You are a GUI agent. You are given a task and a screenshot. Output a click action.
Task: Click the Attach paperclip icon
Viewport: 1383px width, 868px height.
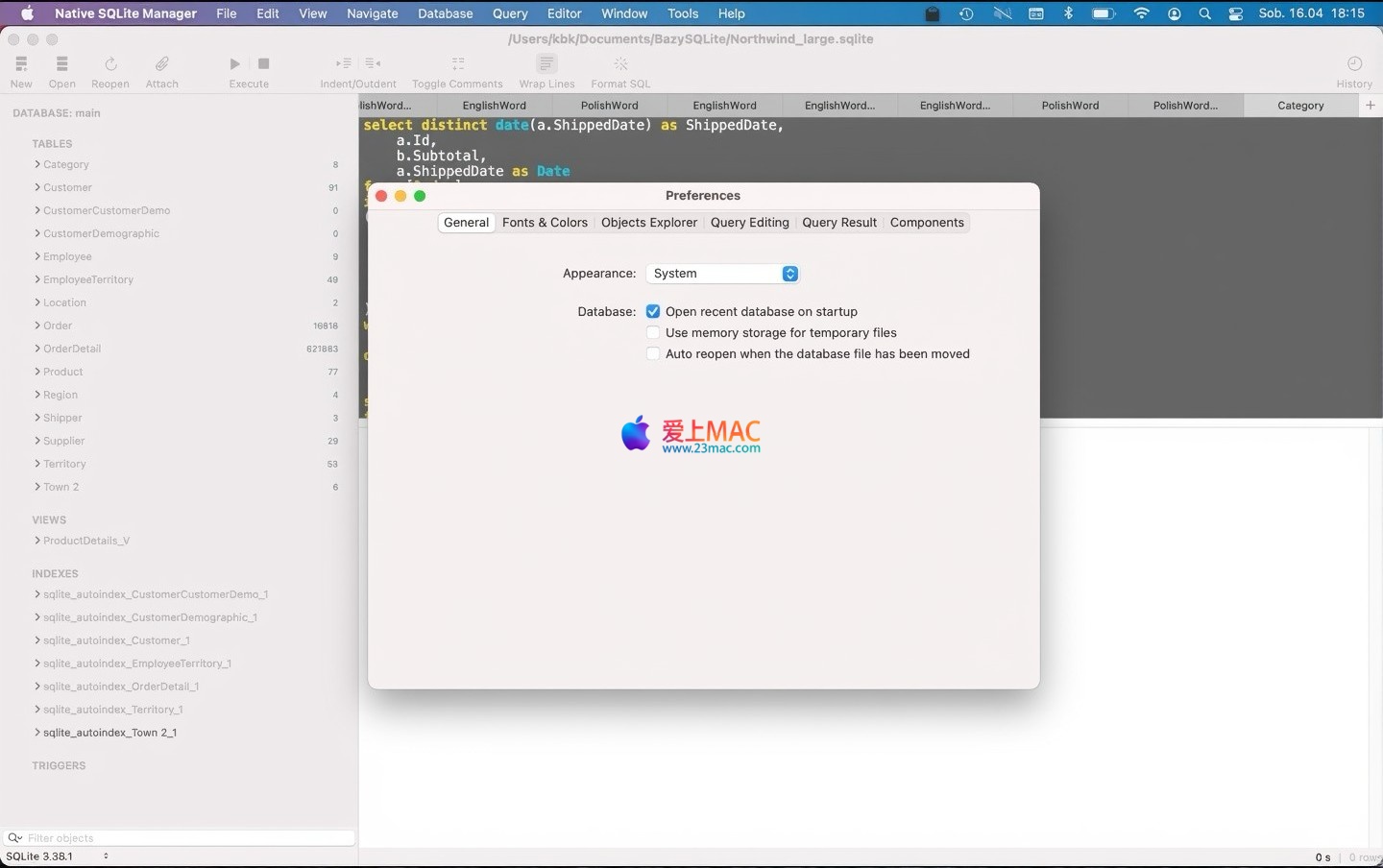pos(161,64)
